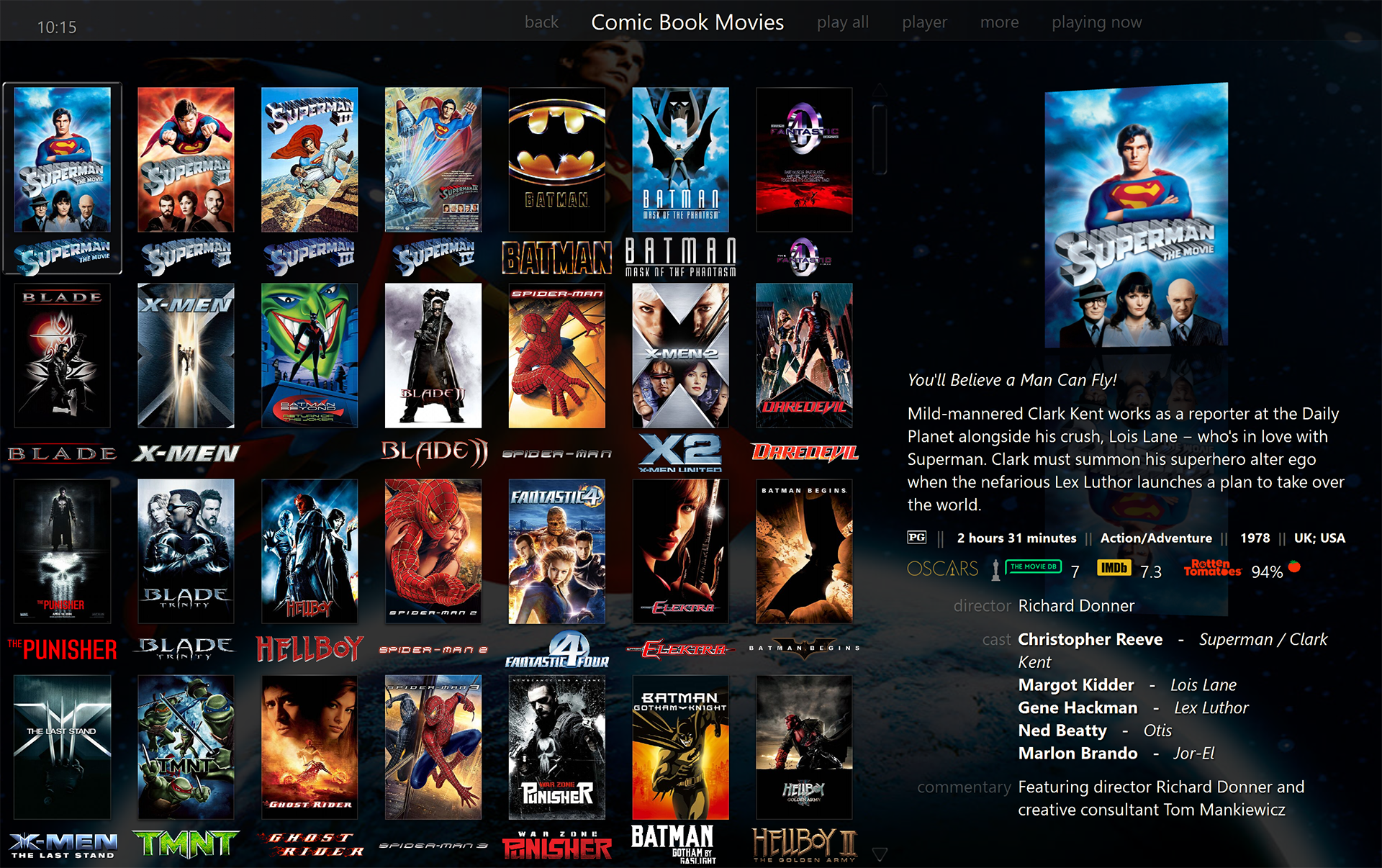Select the Fantastic 4 team poster
1382x868 pixels.
point(557,551)
